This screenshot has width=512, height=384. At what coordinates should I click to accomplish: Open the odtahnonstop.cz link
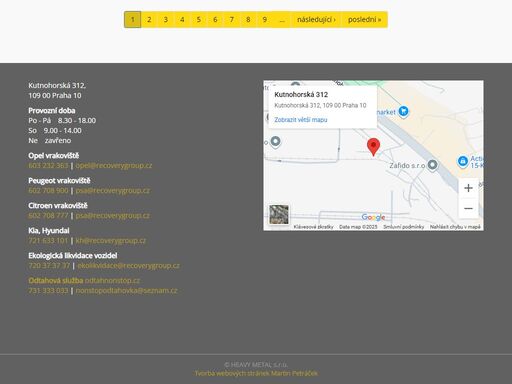click(x=112, y=280)
